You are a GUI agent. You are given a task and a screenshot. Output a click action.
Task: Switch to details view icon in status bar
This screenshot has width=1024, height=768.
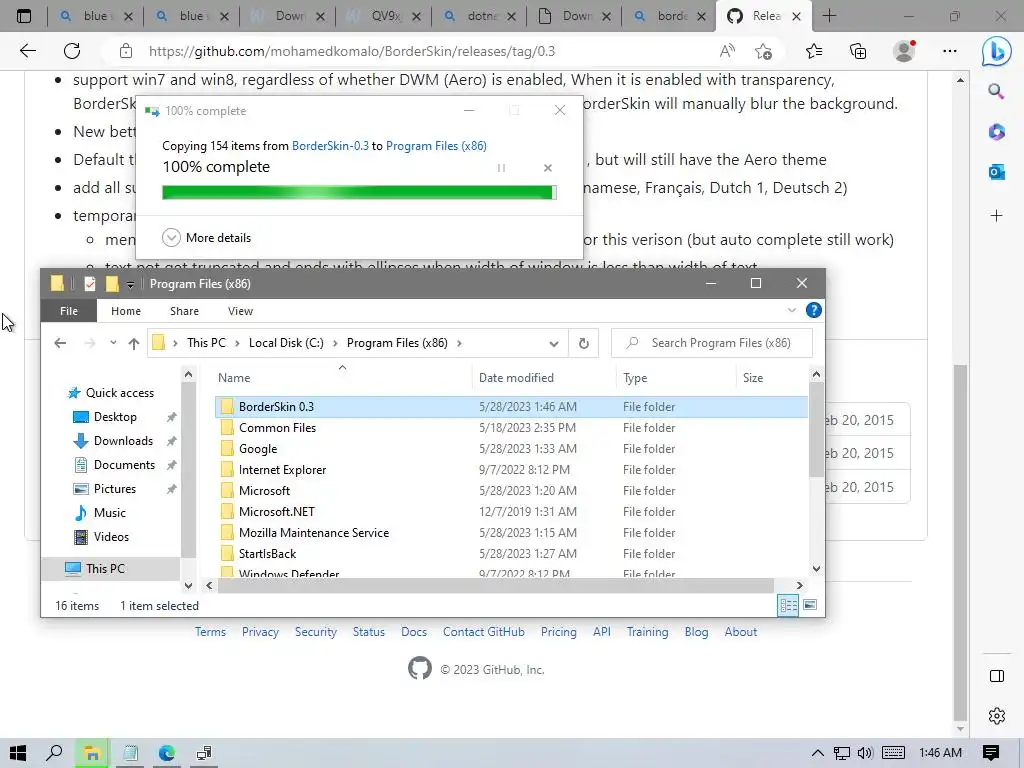788,605
